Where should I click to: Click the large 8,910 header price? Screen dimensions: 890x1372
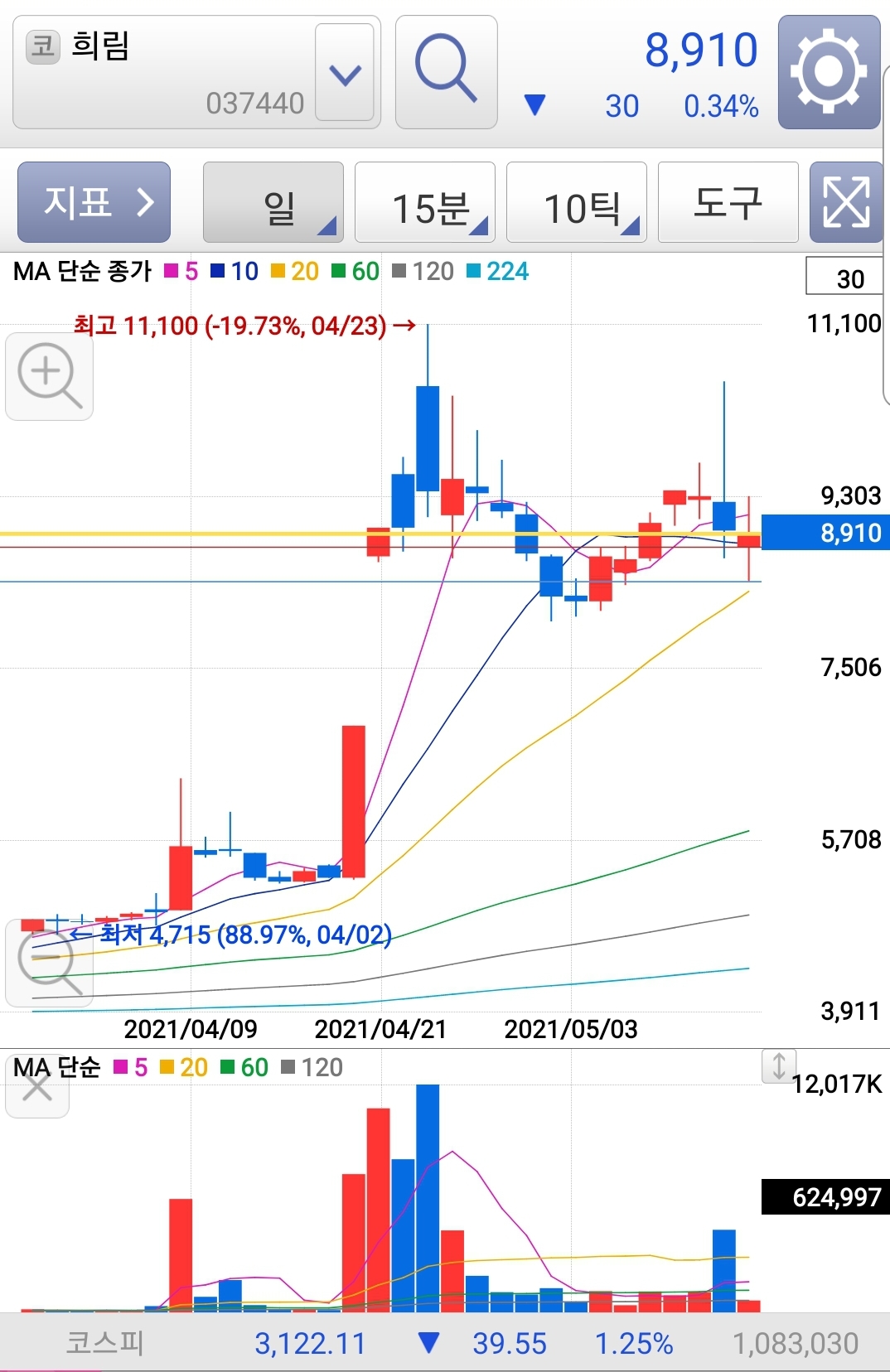point(701,51)
